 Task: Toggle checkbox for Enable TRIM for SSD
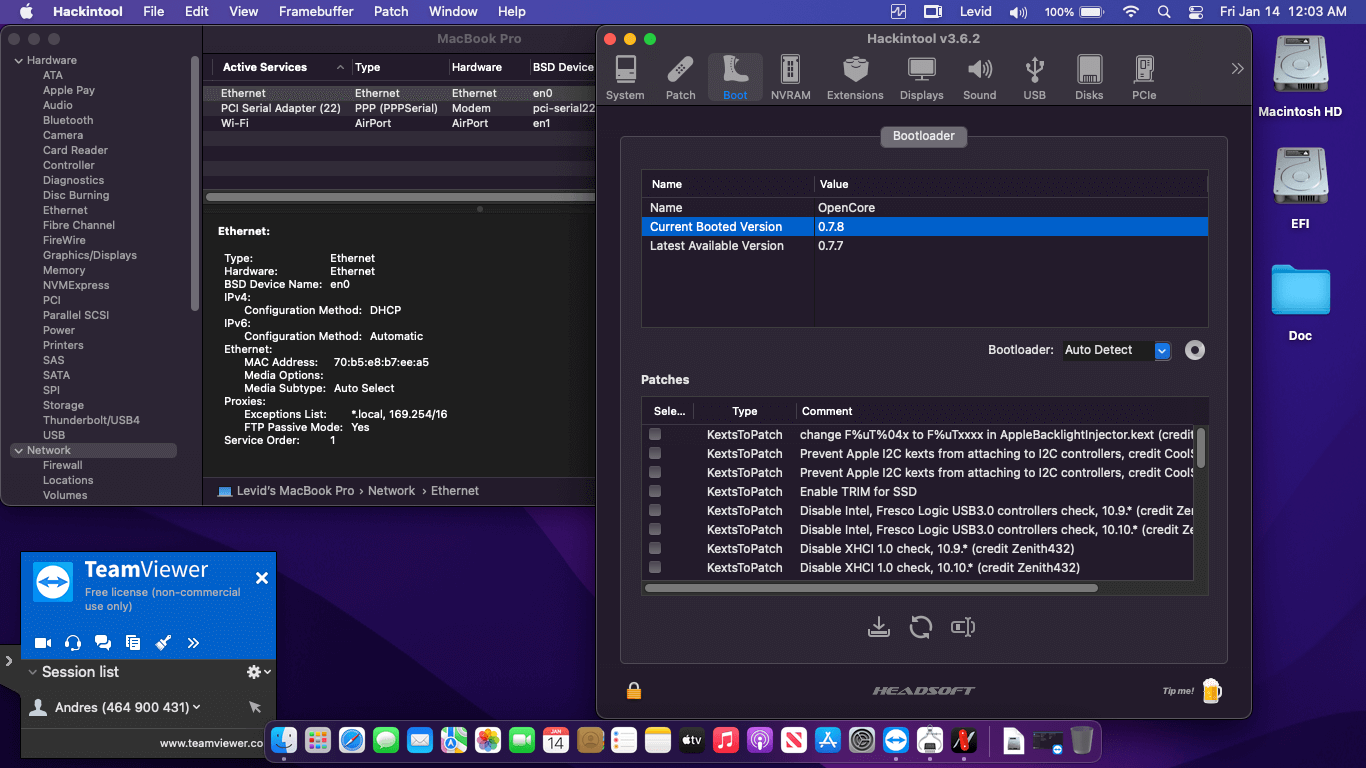point(655,491)
